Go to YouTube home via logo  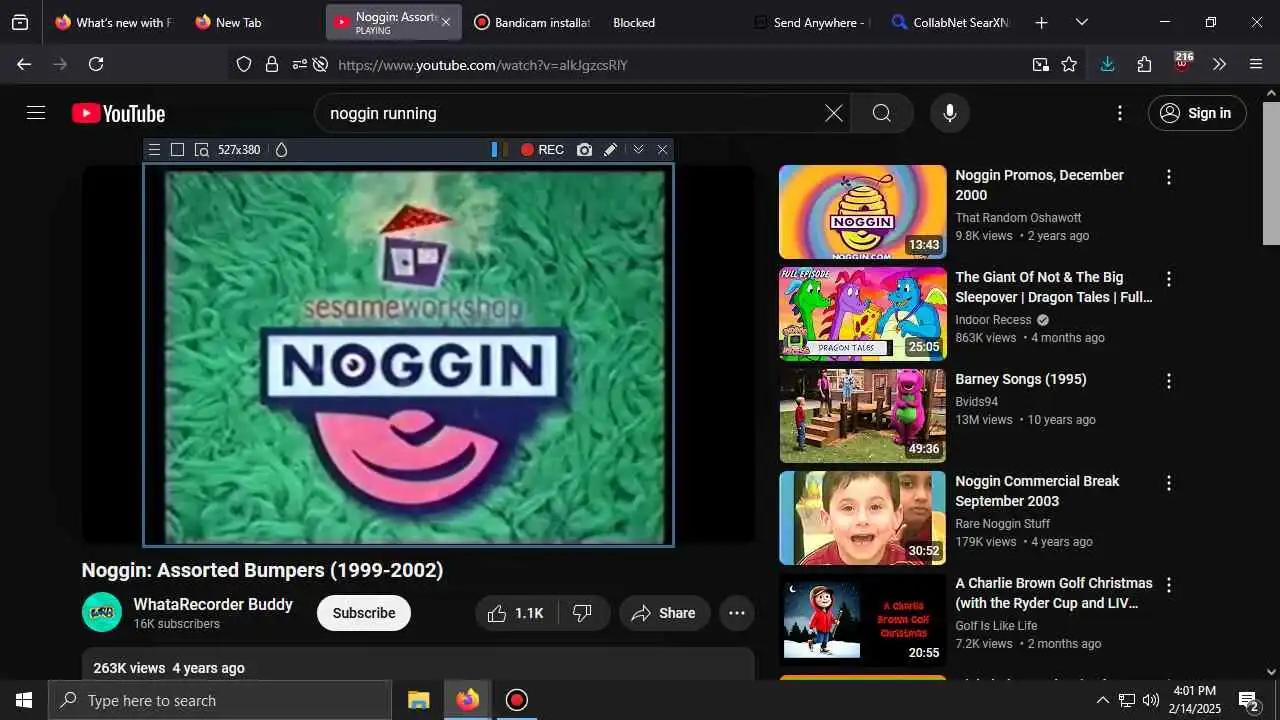click(118, 114)
